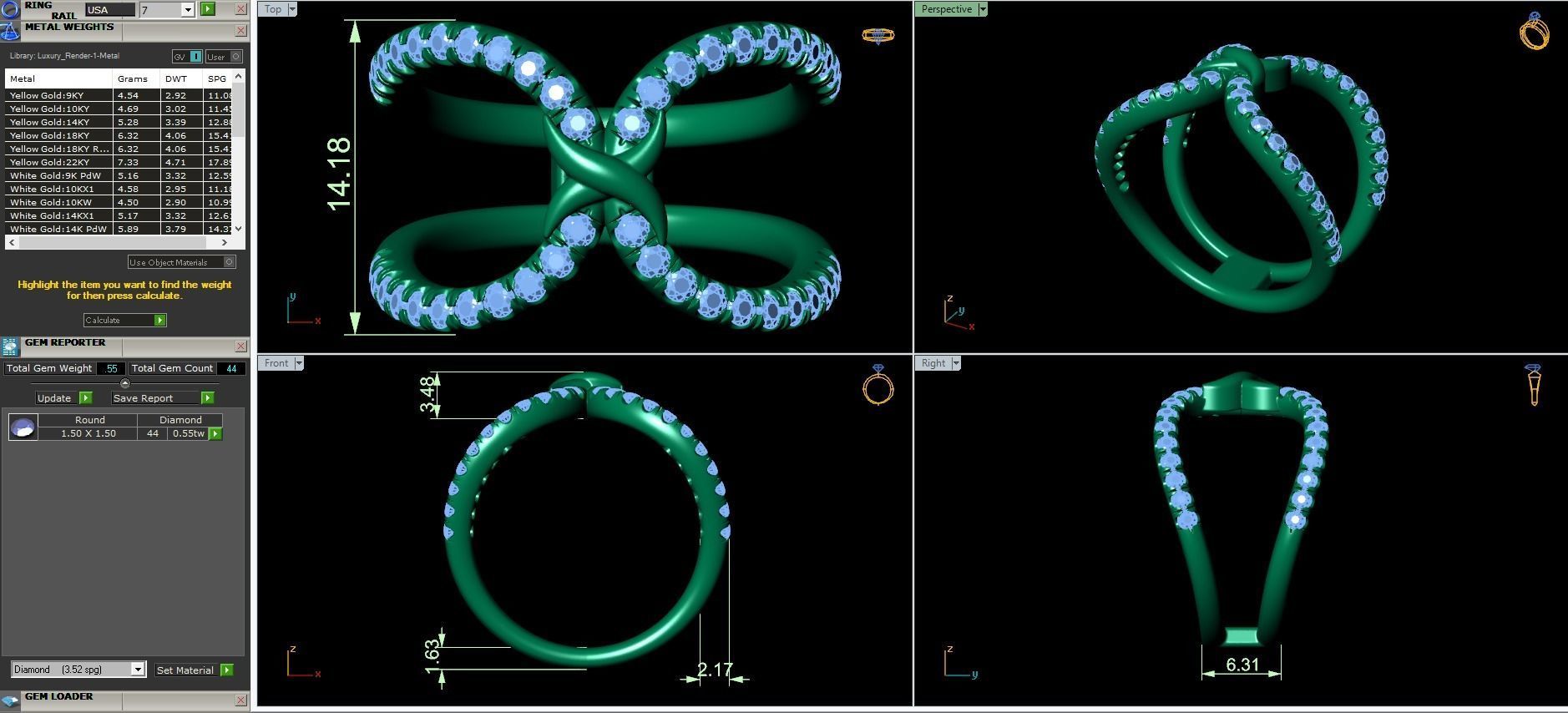Click the Update button
The image size is (1568, 713).
pos(63,398)
